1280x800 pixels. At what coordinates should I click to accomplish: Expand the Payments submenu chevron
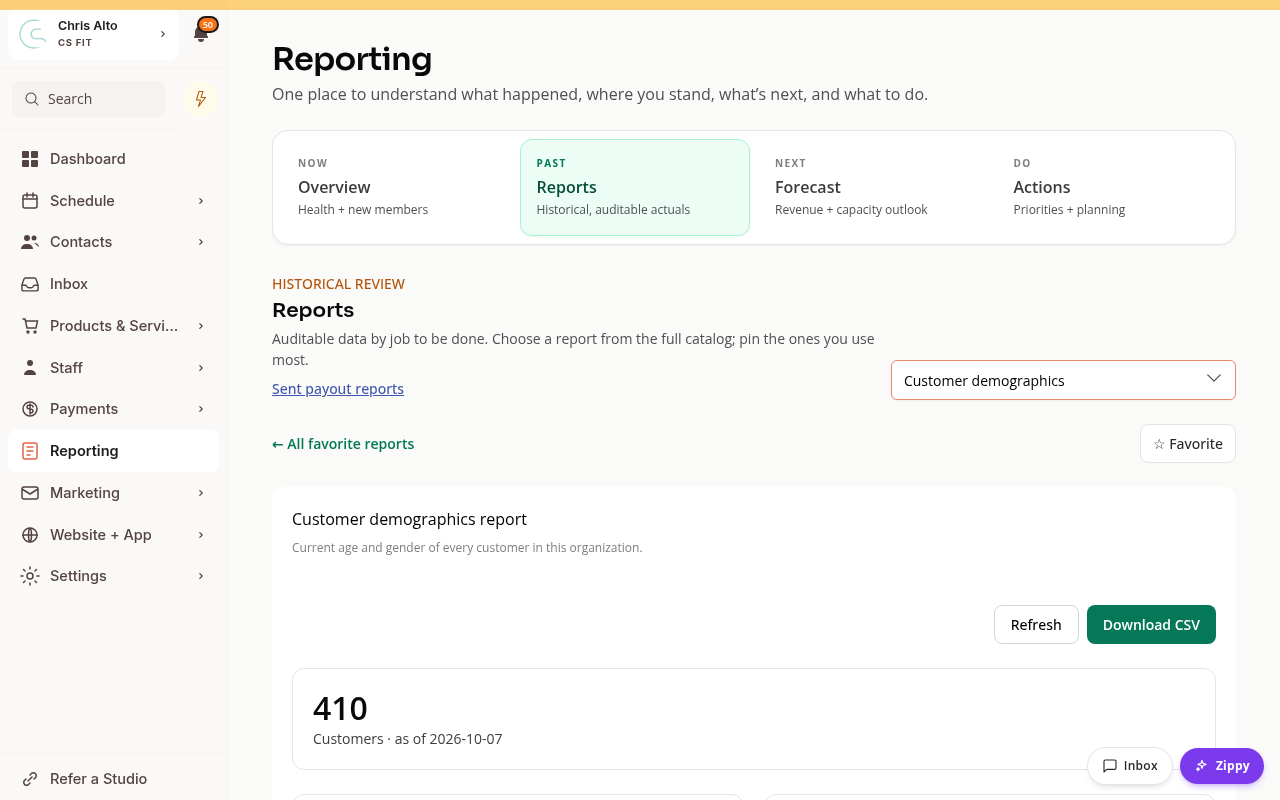201,409
